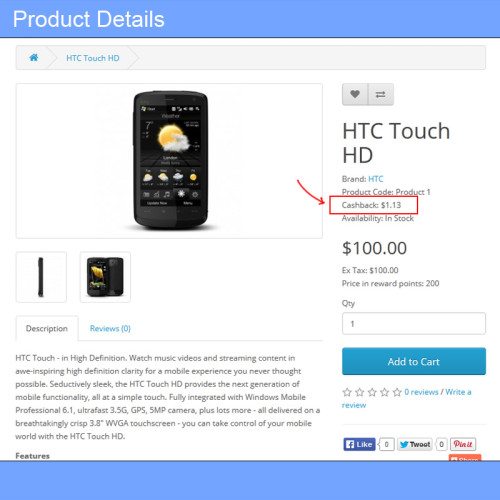Click the 0 reviews link
This screenshot has height=500, width=500.
(421, 392)
